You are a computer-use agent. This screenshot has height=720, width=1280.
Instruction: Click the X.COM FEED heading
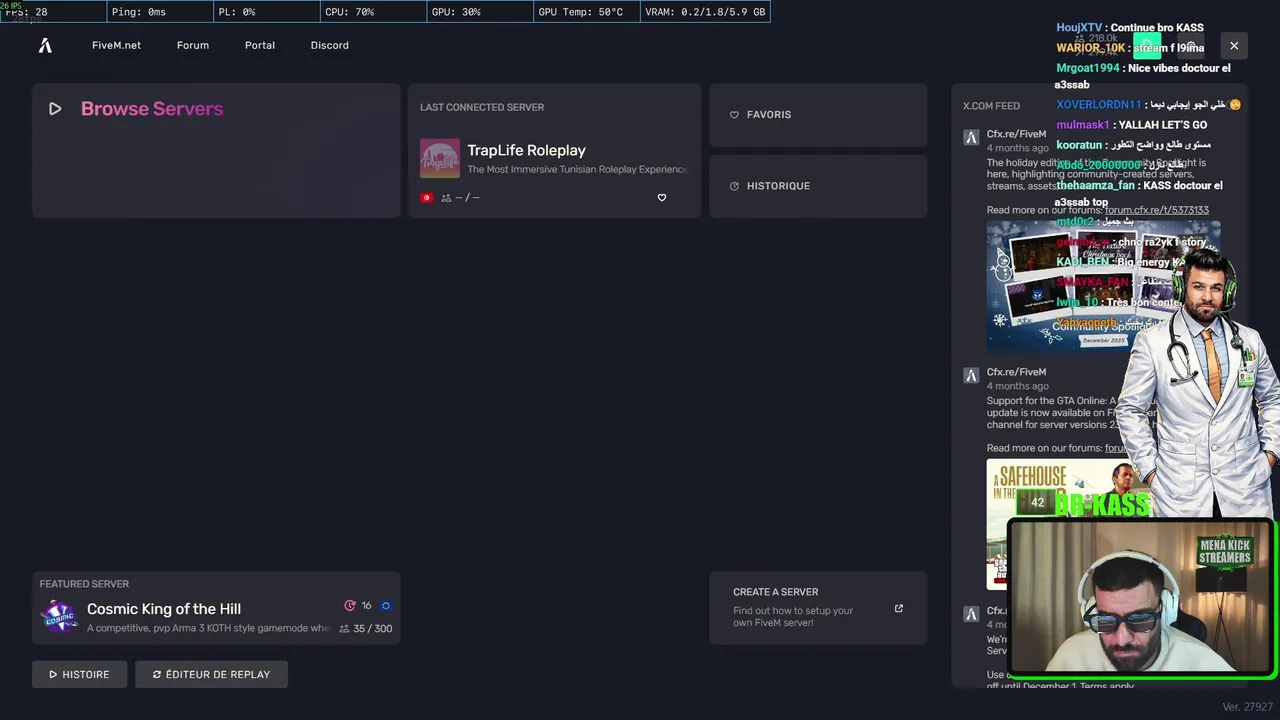991,106
